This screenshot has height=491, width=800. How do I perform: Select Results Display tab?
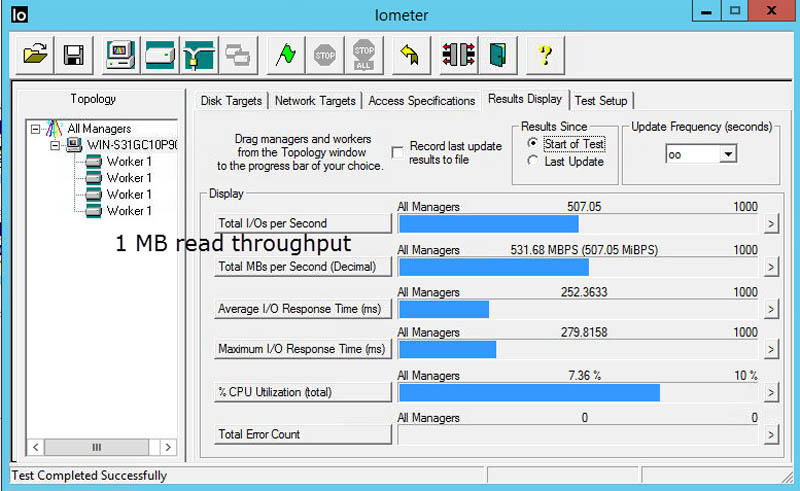click(x=525, y=99)
